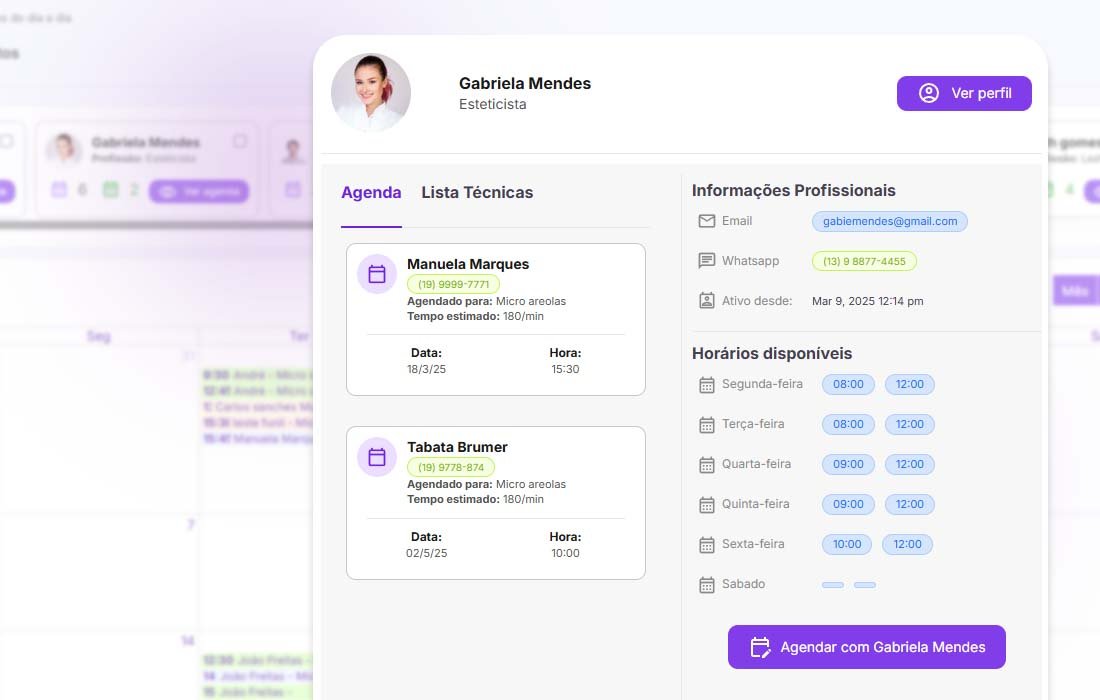This screenshot has width=1100, height=700.
Task: Click blurred Mês button in background calendar
Action: (1075, 290)
